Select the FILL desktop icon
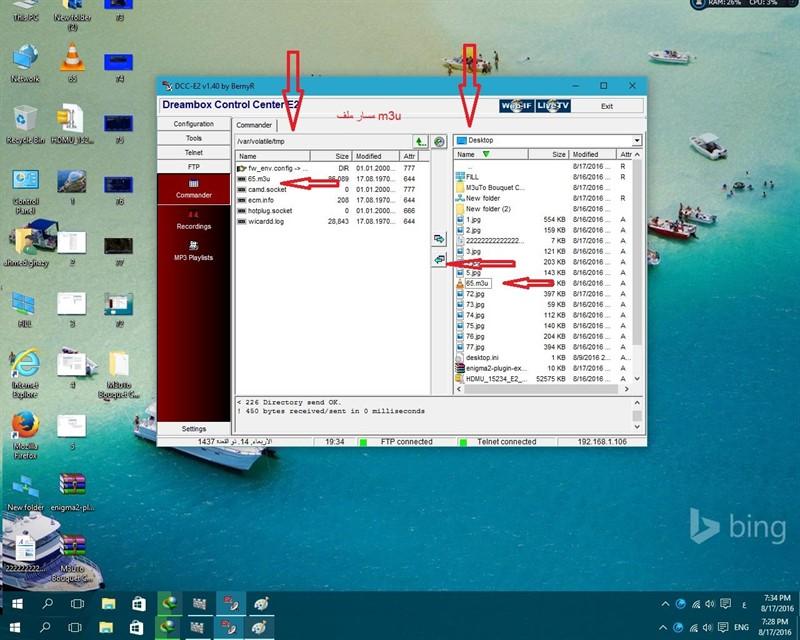 pos(25,309)
